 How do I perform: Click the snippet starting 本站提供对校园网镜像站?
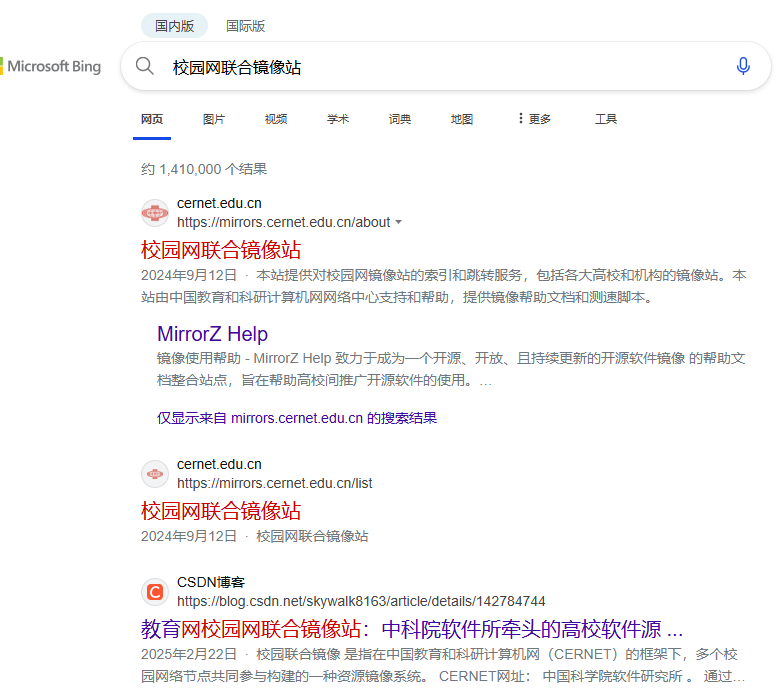[443, 286]
